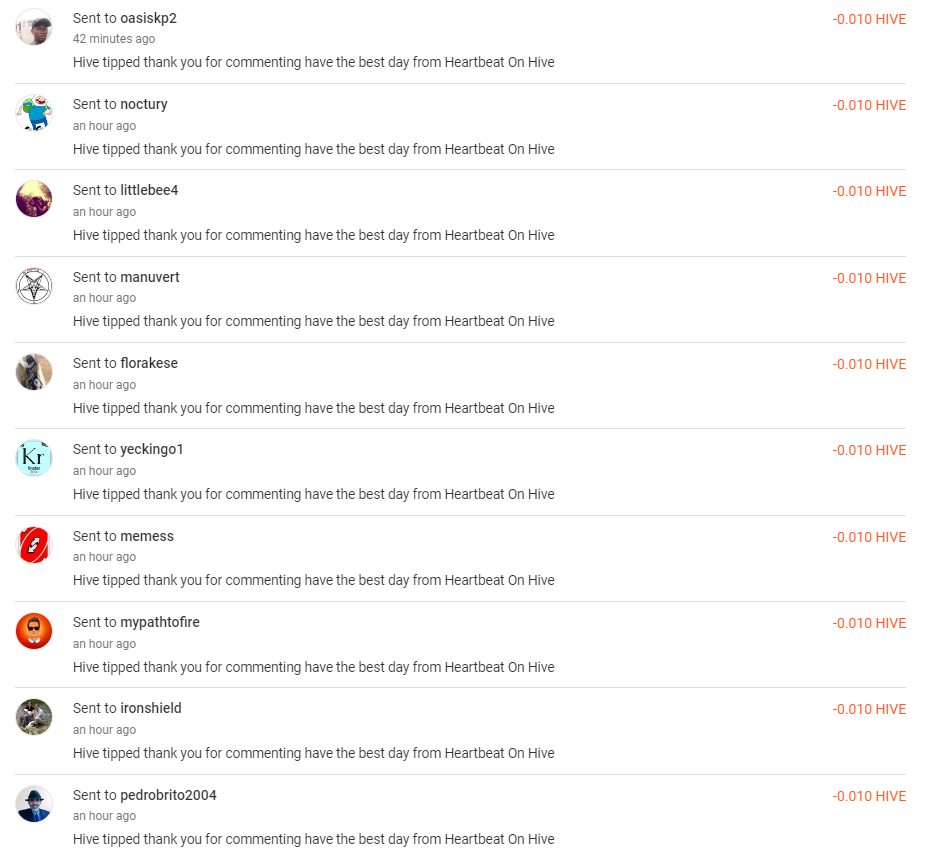Open florakese's profile name

click(149, 363)
